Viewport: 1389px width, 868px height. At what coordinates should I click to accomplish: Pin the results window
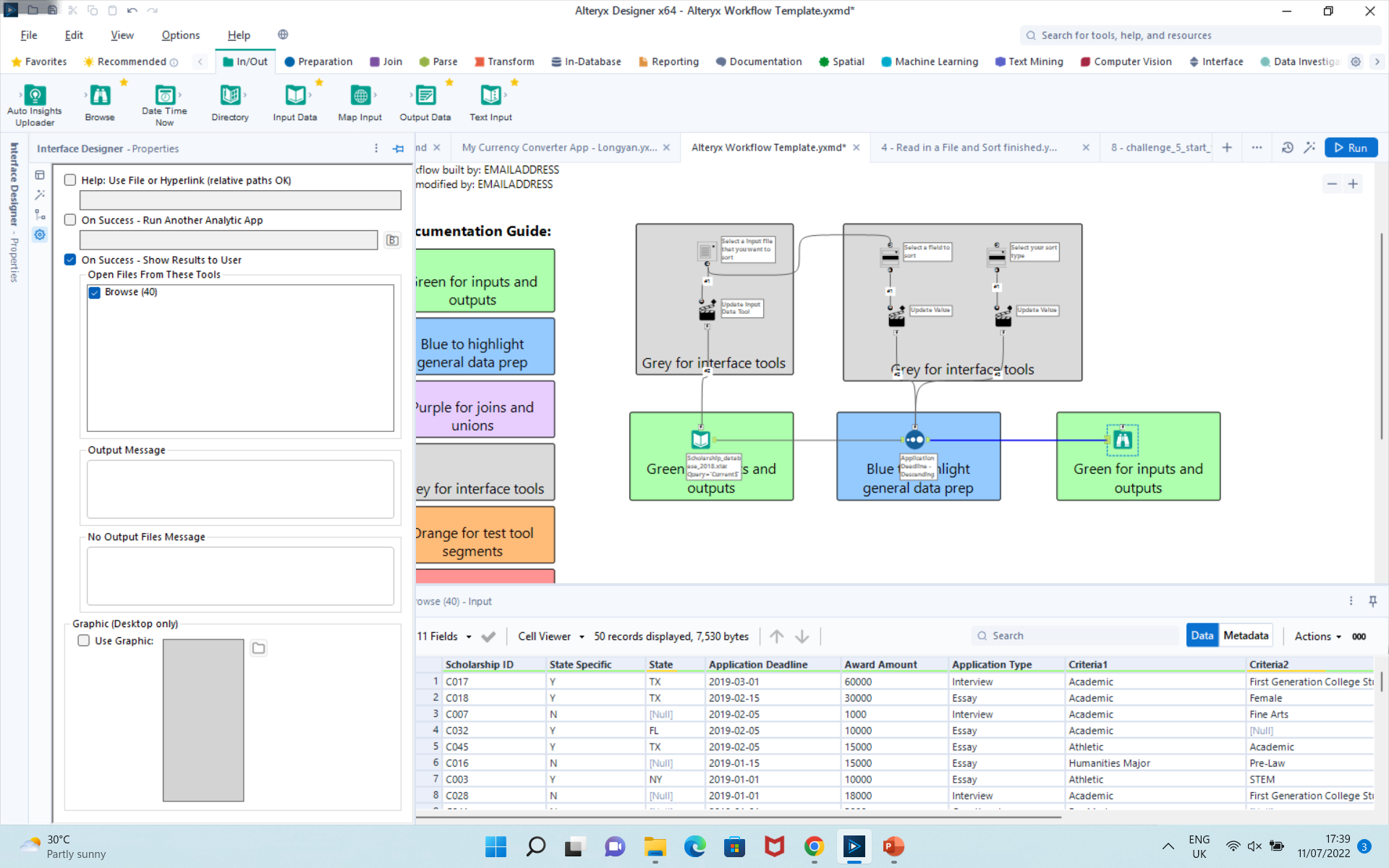pos(1372,601)
